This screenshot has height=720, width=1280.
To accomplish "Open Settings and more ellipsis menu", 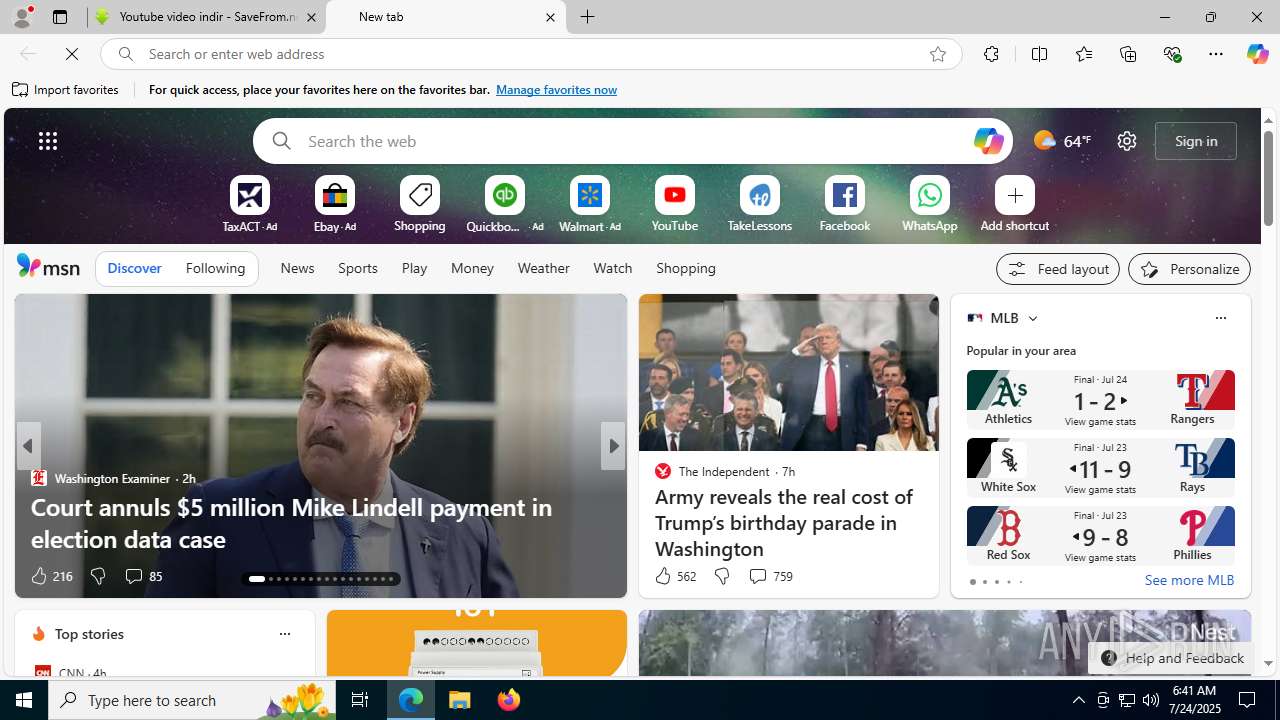I will pos(1216,54).
